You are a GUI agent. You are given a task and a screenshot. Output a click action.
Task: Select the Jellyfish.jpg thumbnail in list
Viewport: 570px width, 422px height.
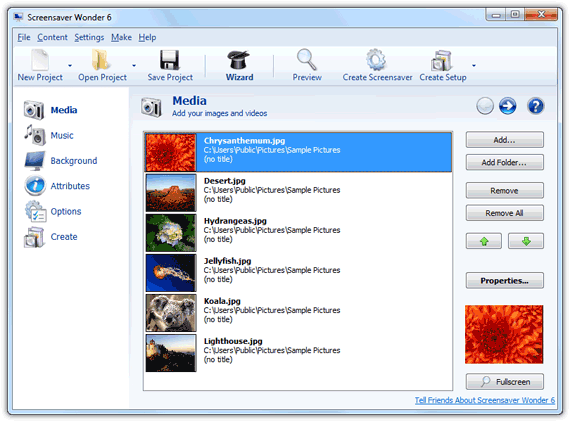pyautogui.click(x=171, y=273)
